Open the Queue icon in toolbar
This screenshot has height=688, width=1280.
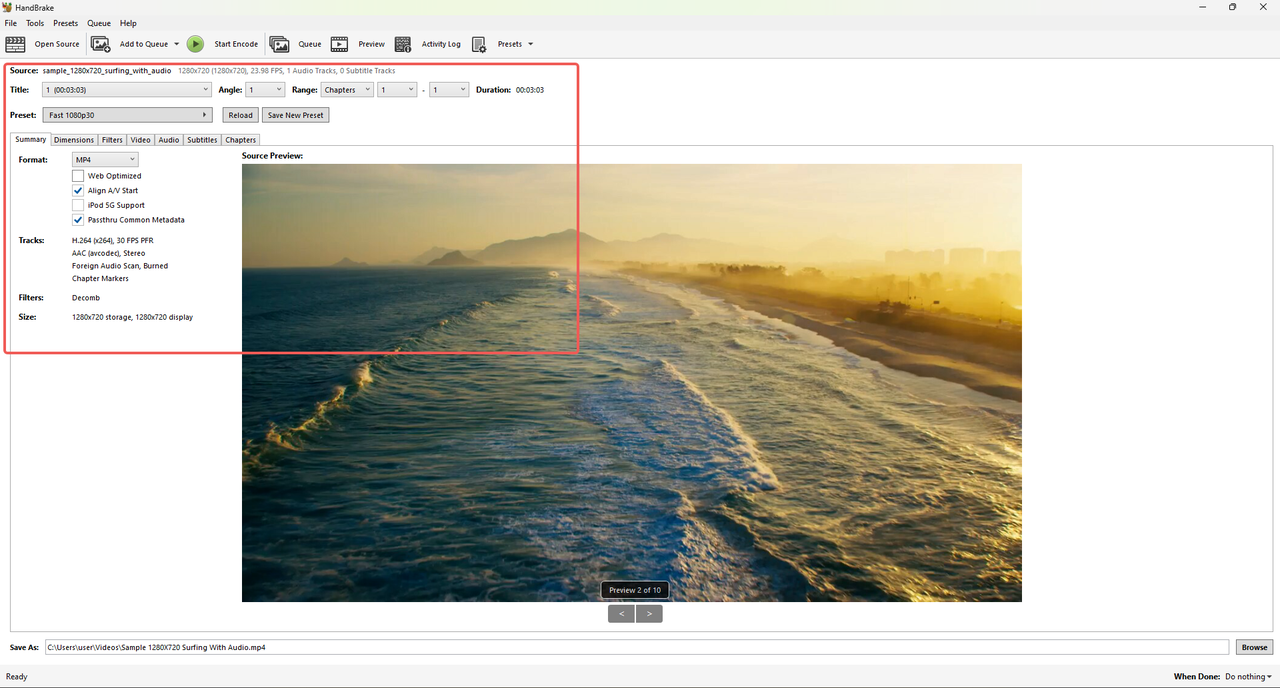[x=279, y=44]
